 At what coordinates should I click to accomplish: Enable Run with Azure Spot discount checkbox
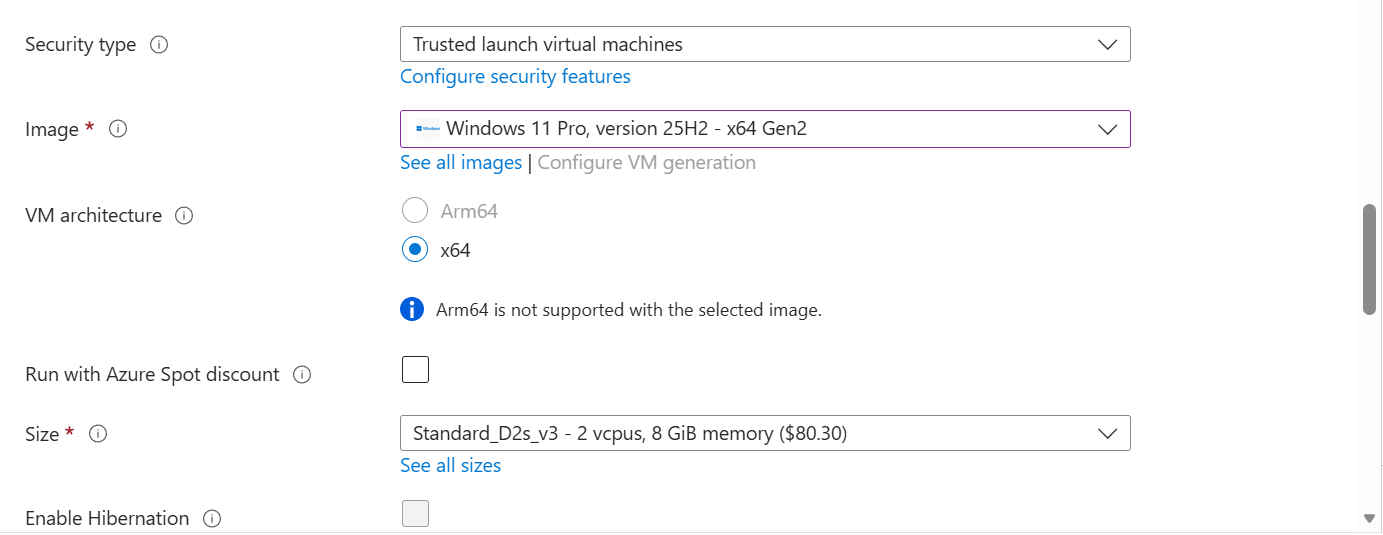tap(415, 370)
